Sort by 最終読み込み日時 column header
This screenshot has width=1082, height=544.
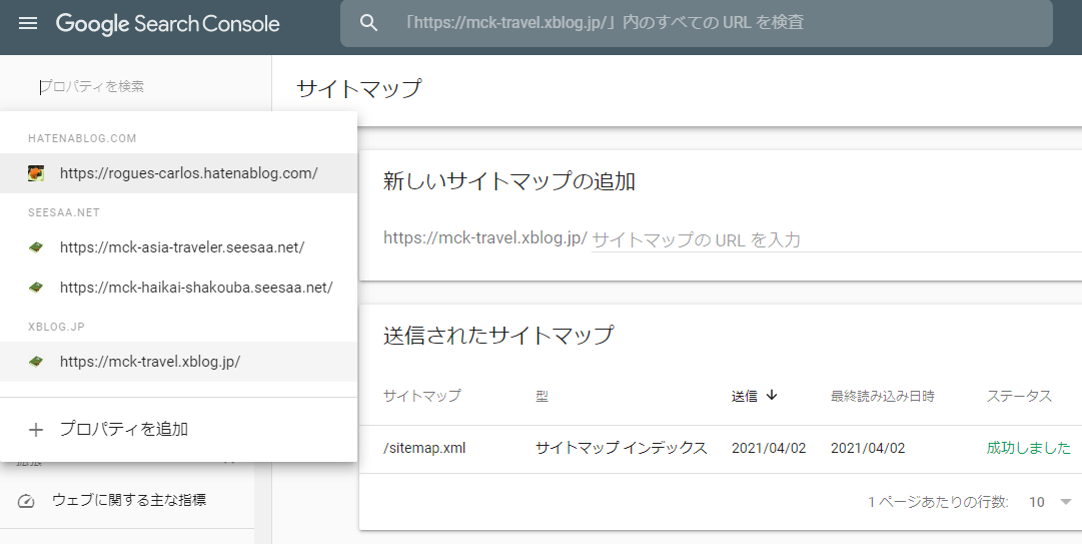[883, 396]
